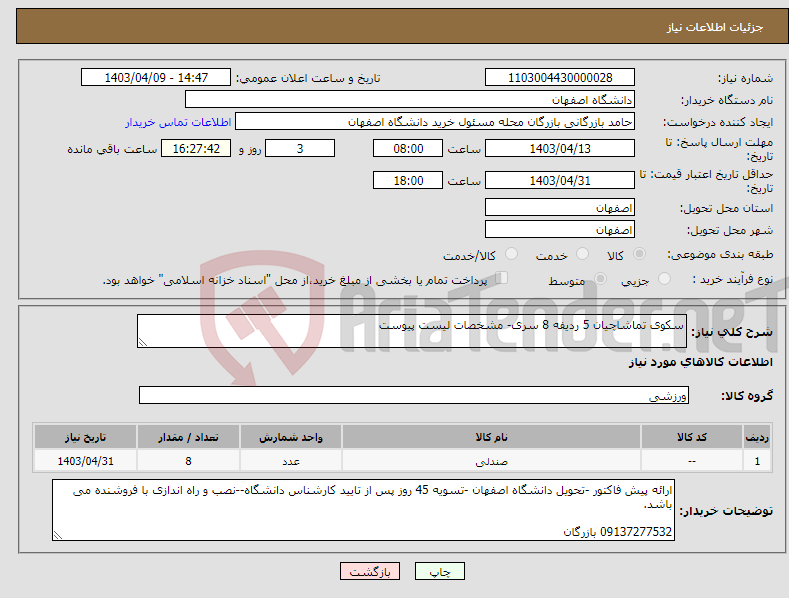This screenshot has width=789, height=598.
Task: Select the کالا radio button
Action: 640,254
